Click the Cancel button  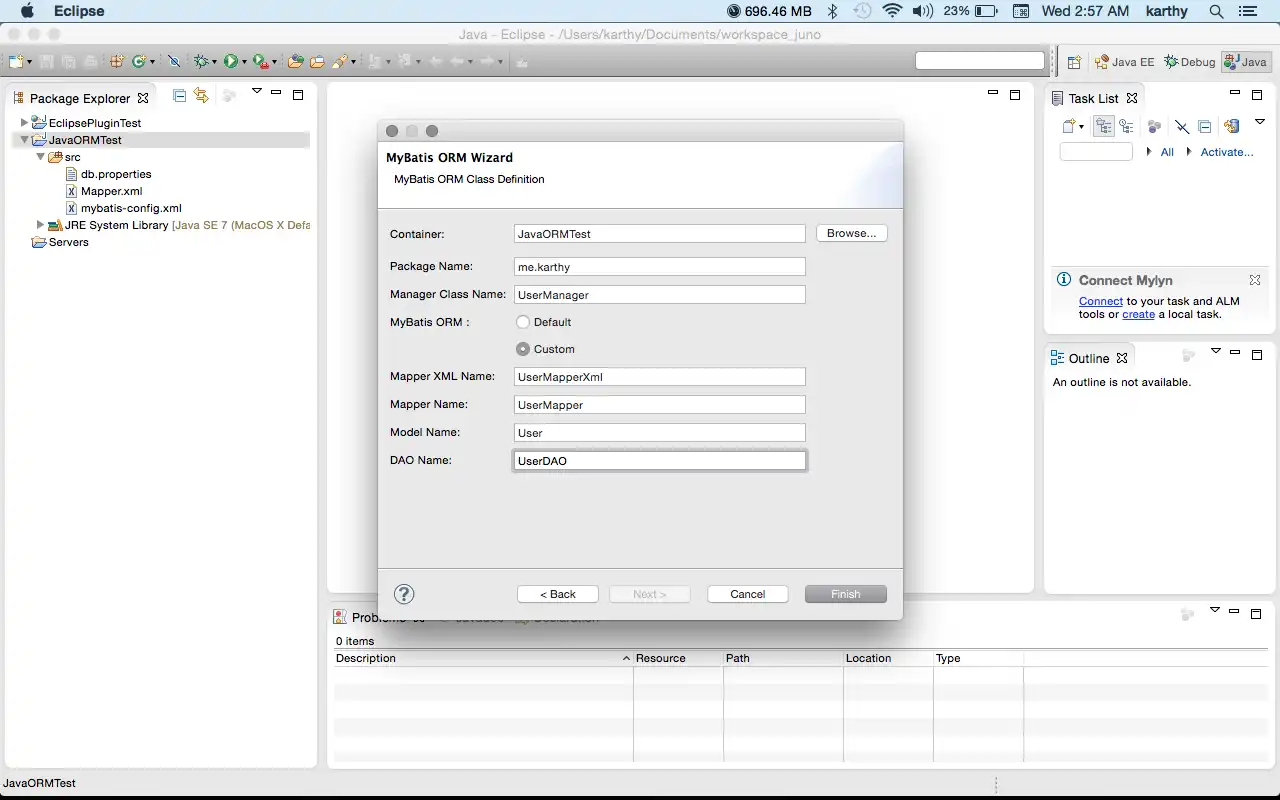748,594
